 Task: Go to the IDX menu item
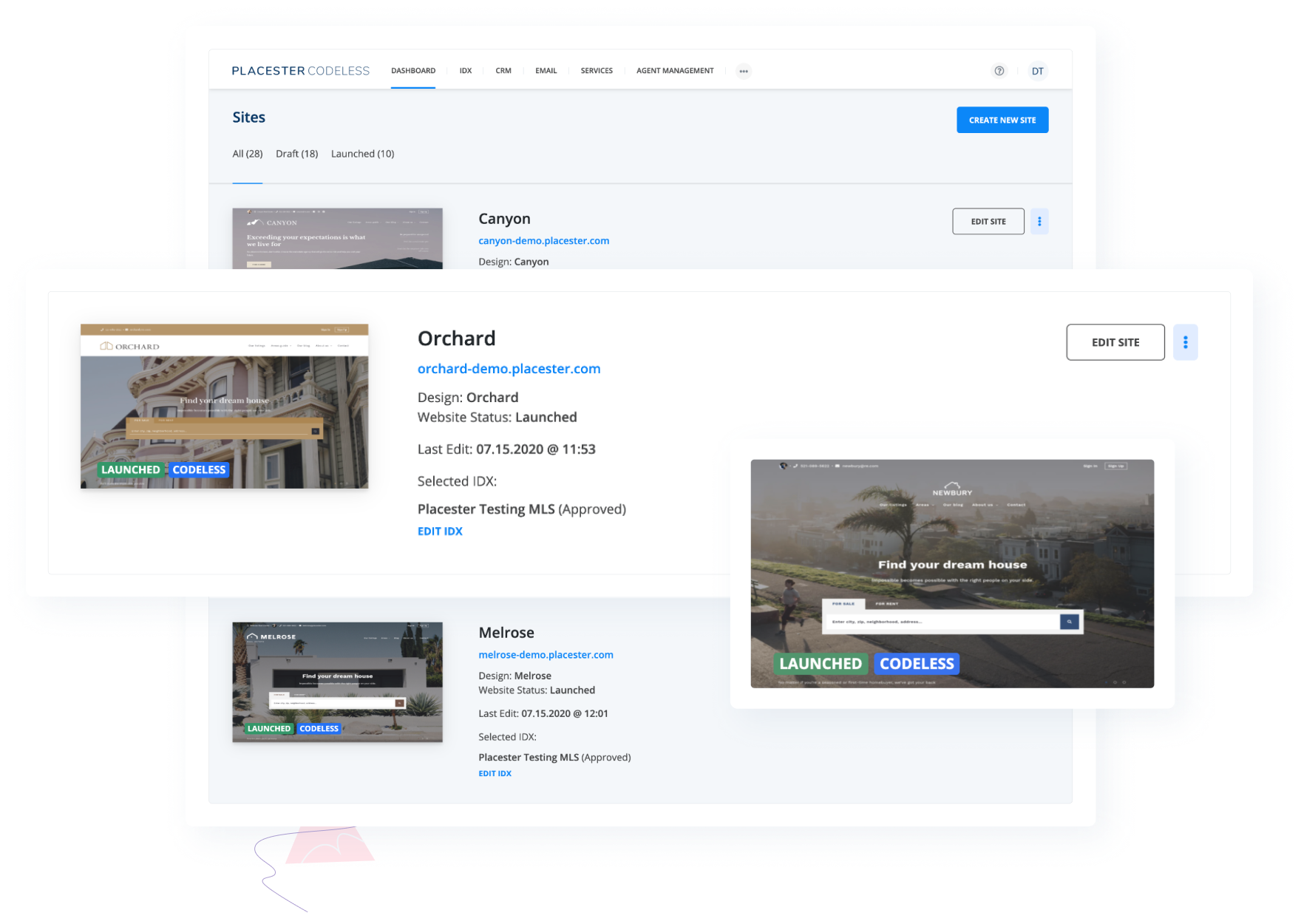[x=465, y=71]
